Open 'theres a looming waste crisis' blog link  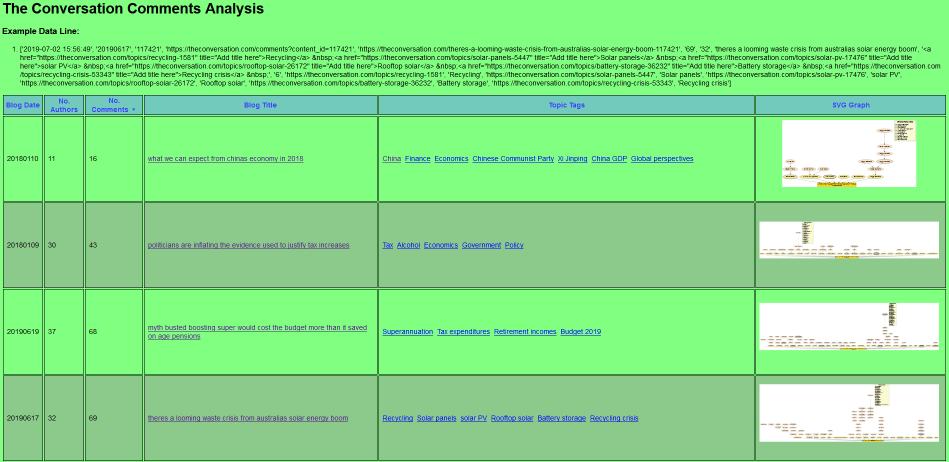[248, 418]
